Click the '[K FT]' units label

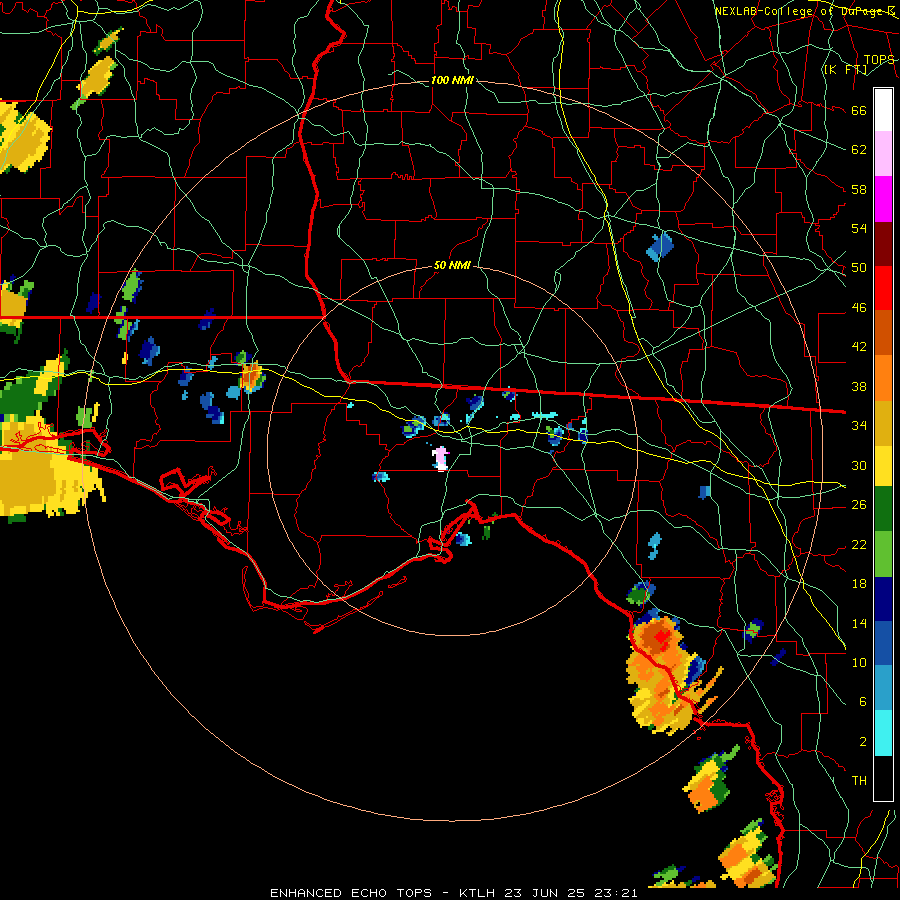coord(845,69)
